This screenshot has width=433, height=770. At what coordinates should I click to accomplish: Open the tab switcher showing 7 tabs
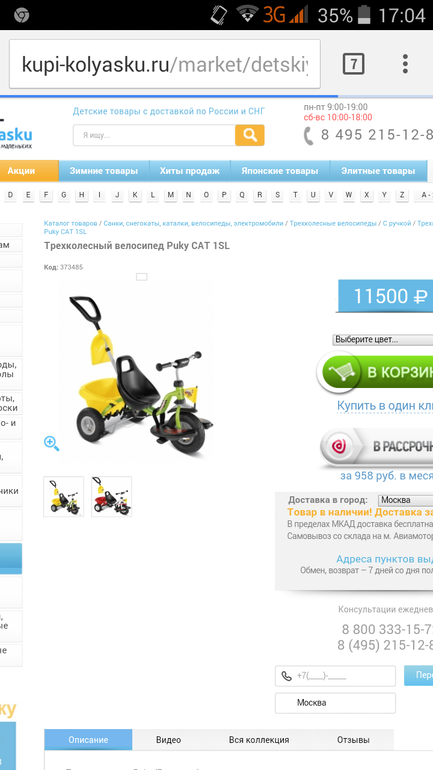[x=353, y=64]
